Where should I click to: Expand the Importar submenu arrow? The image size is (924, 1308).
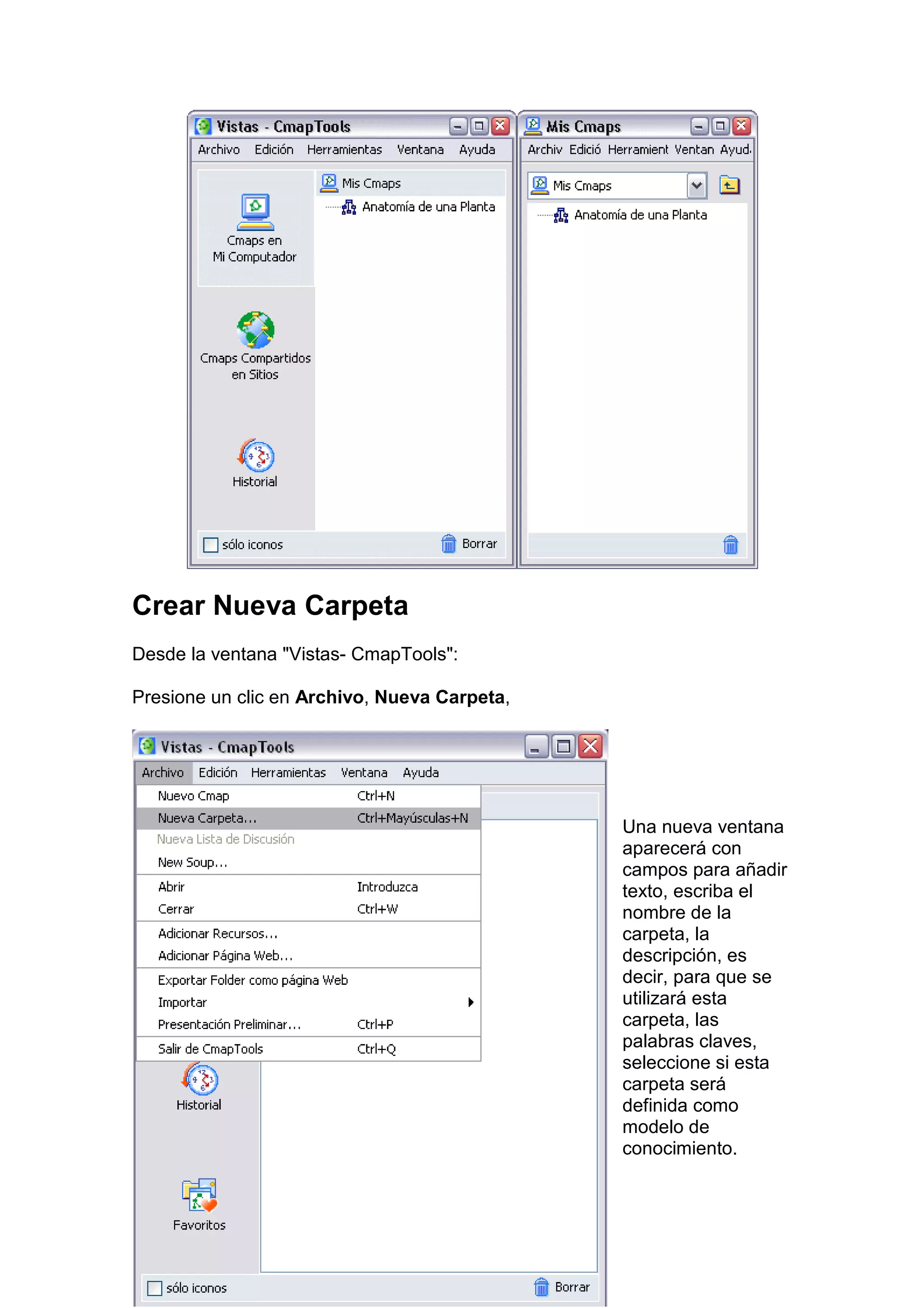(470, 1002)
